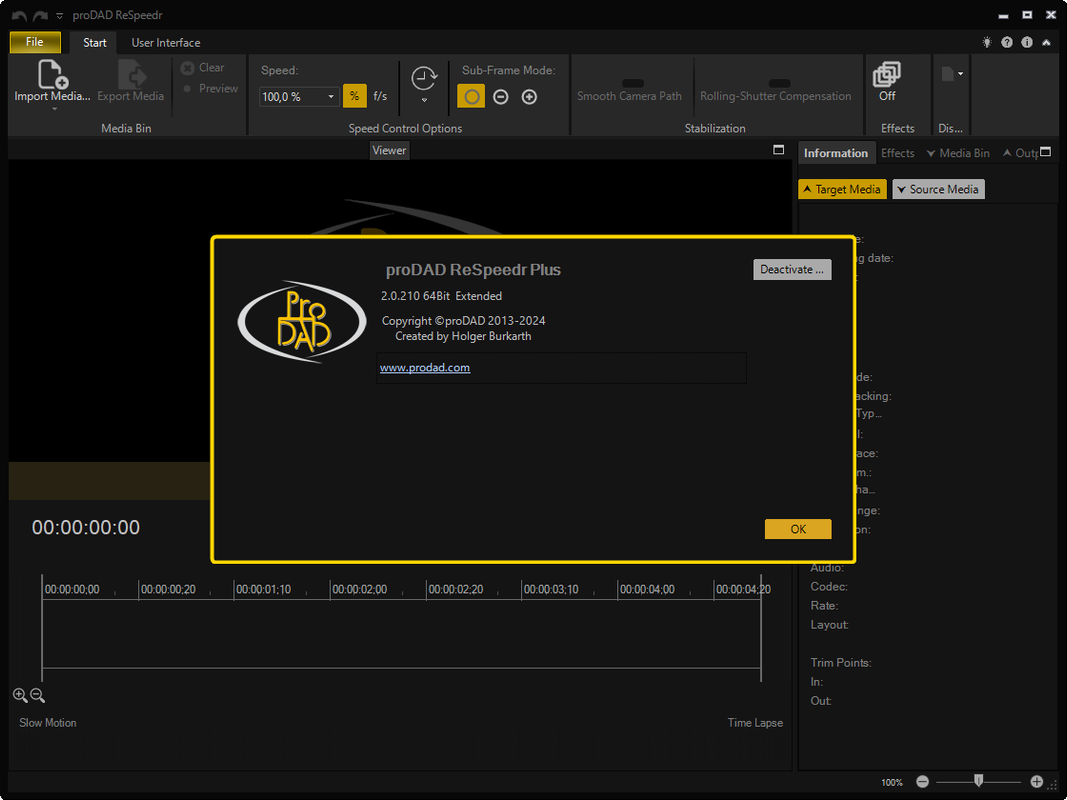Select the circle Sub-Frame Mode
Viewport: 1067px width, 800px height.
coord(471,97)
